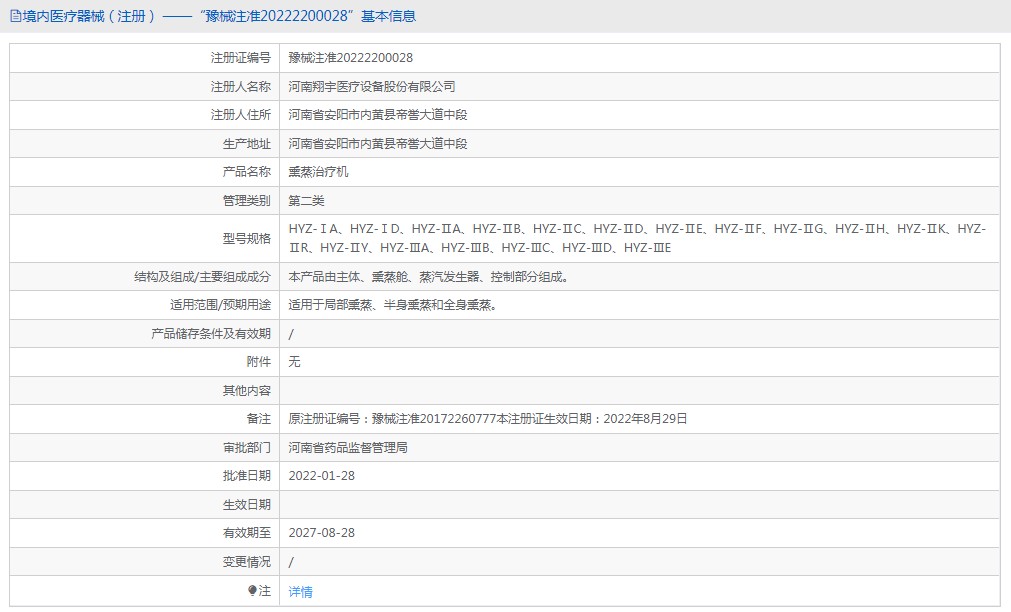Click the 注册人住所 address value

pyautogui.click(x=377, y=115)
